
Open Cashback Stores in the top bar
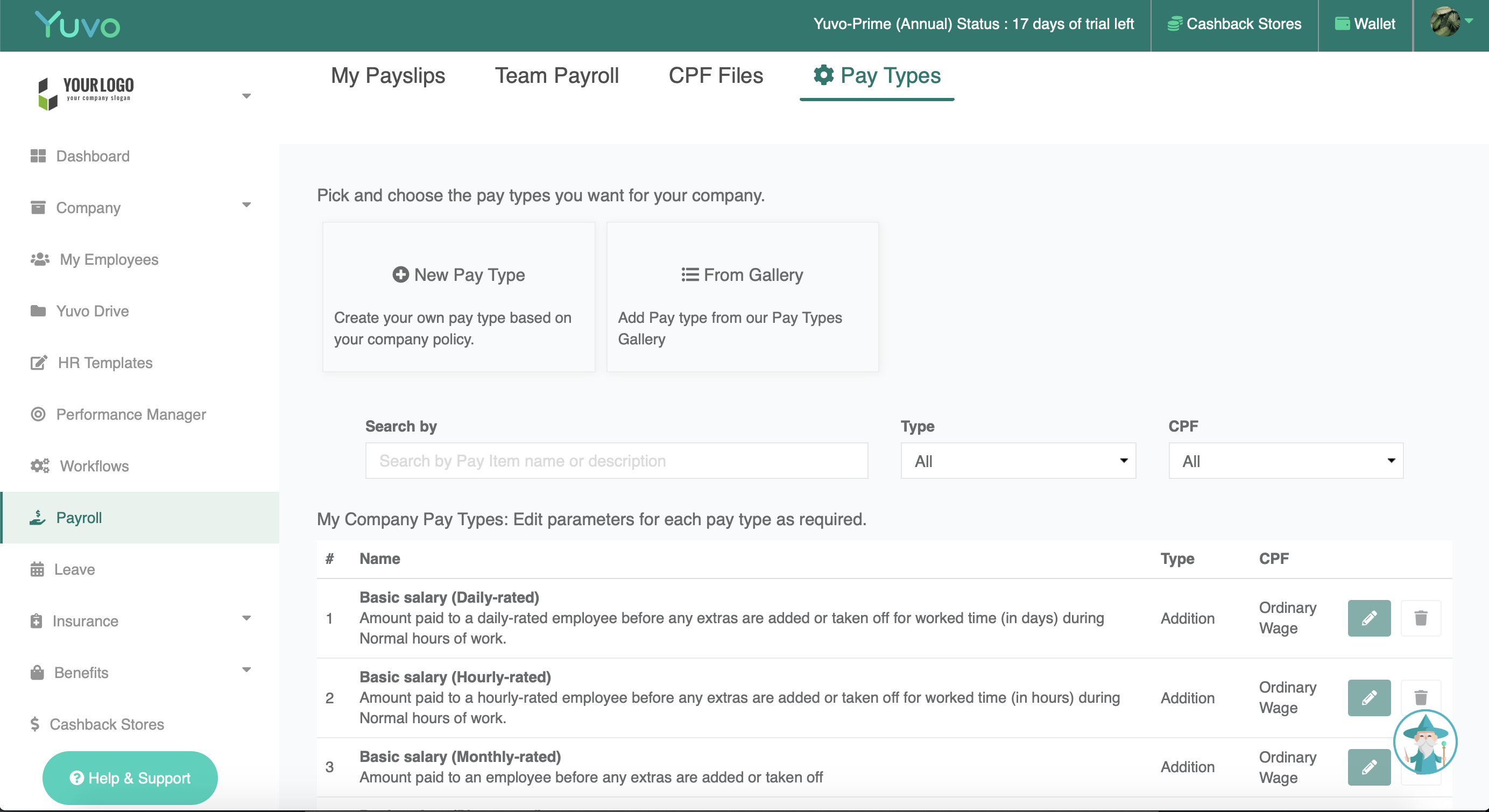tap(1234, 24)
